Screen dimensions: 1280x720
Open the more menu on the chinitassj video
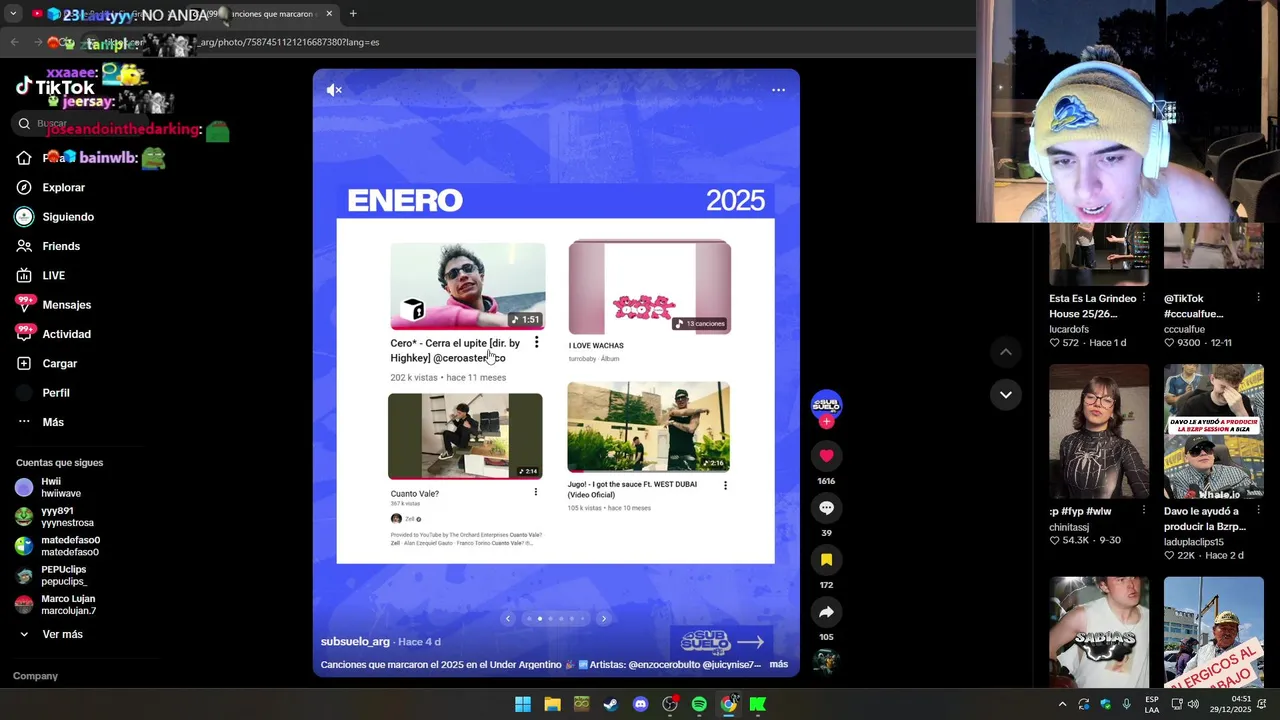click(1144, 510)
